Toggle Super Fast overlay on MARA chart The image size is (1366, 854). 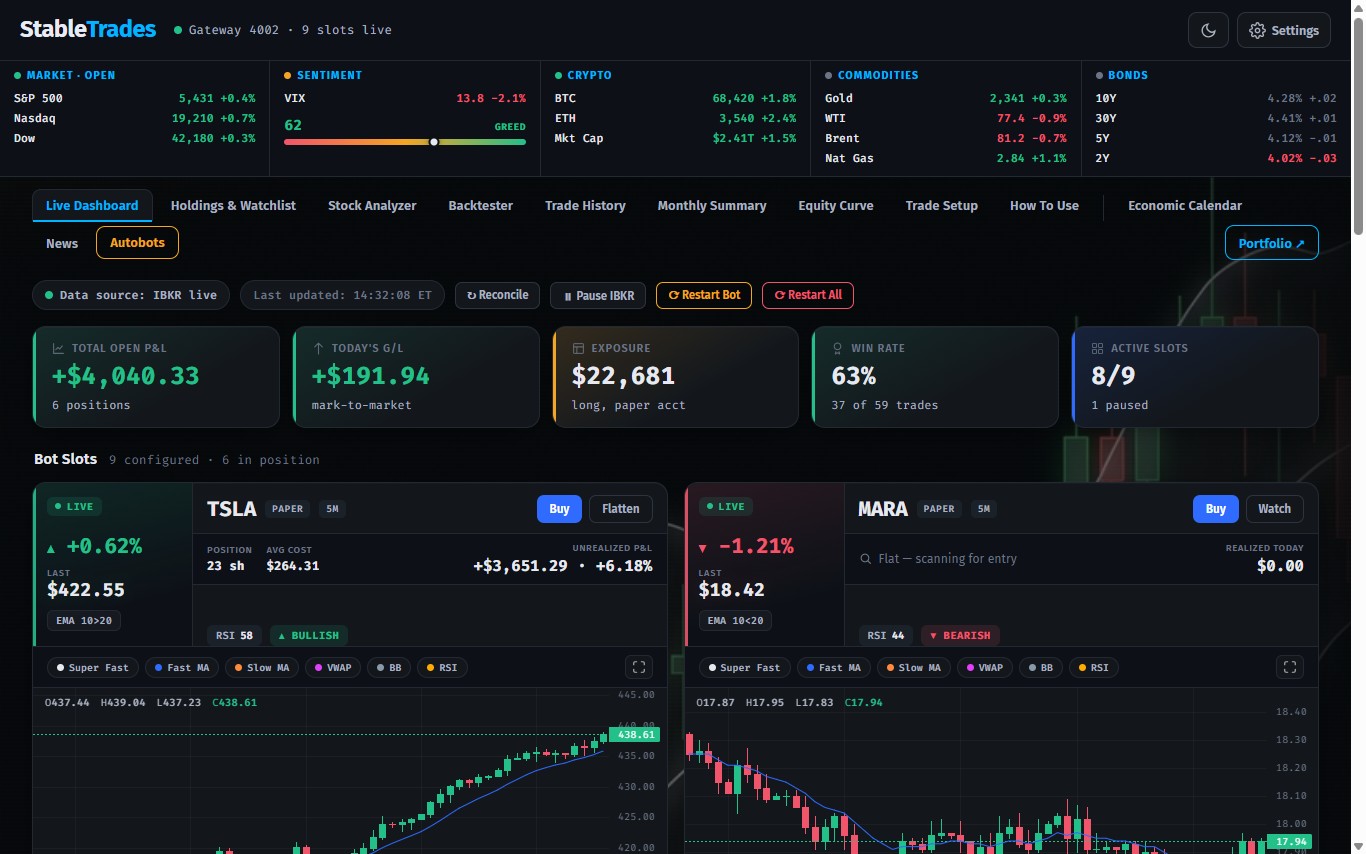(744, 667)
